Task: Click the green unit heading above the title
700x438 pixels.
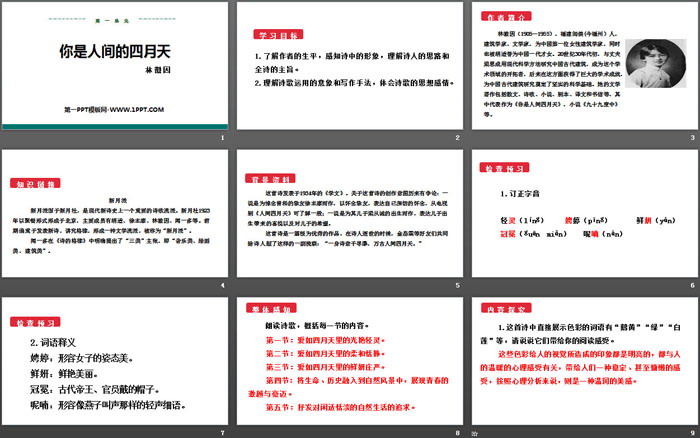Action: tap(112, 21)
